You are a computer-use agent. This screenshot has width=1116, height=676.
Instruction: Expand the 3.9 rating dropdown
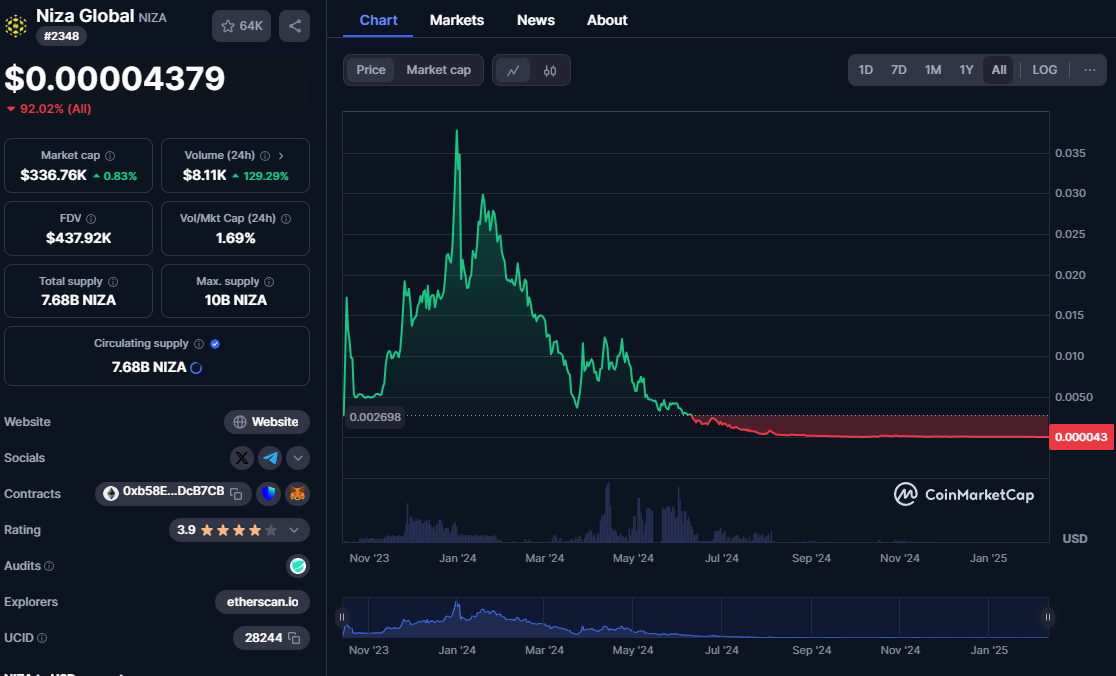(x=294, y=530)
